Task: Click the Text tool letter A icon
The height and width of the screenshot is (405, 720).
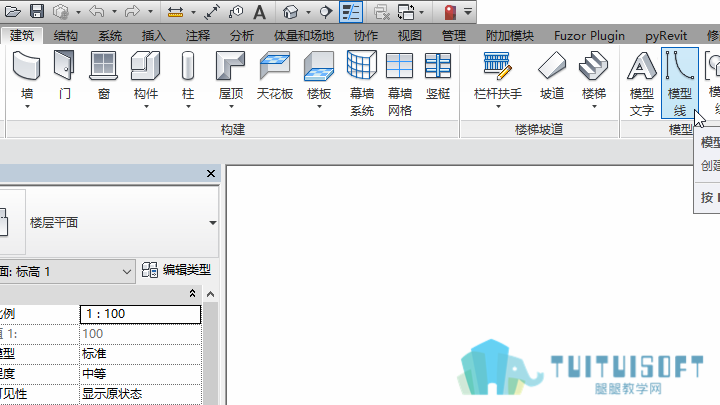Action: pos(259,12)
